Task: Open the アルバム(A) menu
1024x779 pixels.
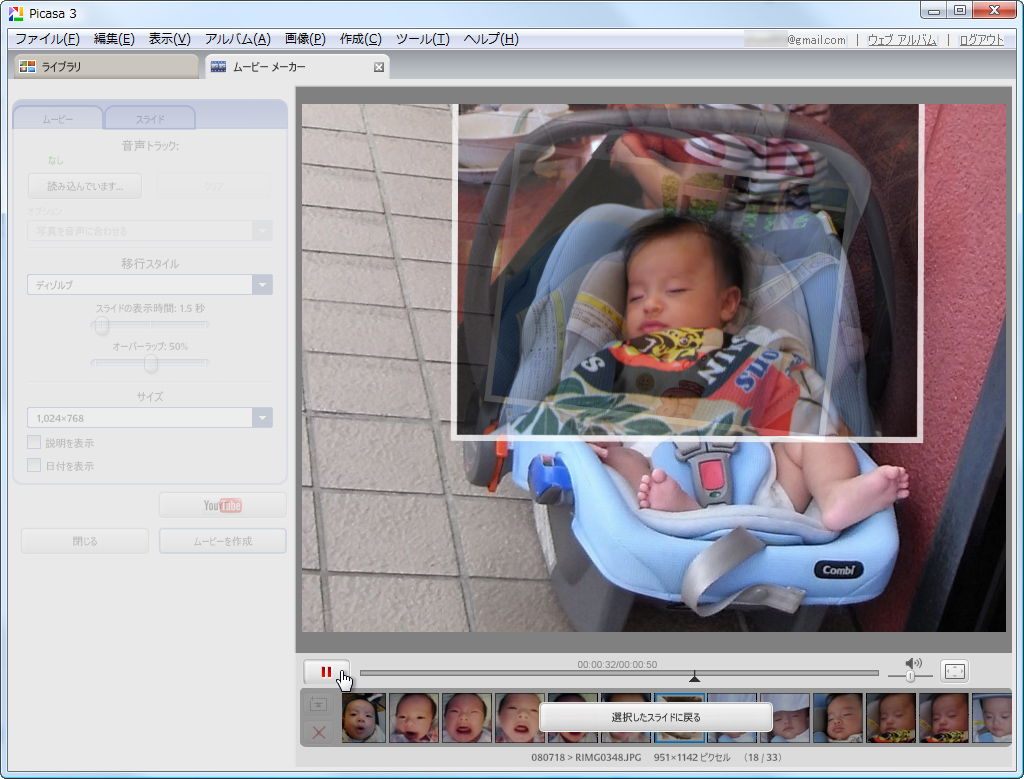Action: pyautogui.click(x=237, y=39)
